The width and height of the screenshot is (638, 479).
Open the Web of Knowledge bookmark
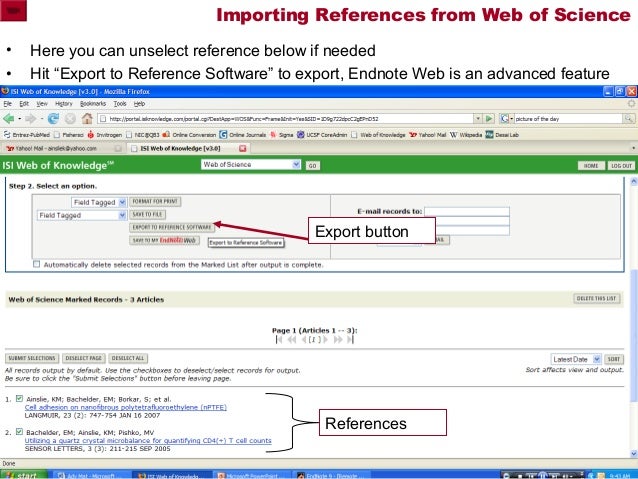[x=378, y=135]
